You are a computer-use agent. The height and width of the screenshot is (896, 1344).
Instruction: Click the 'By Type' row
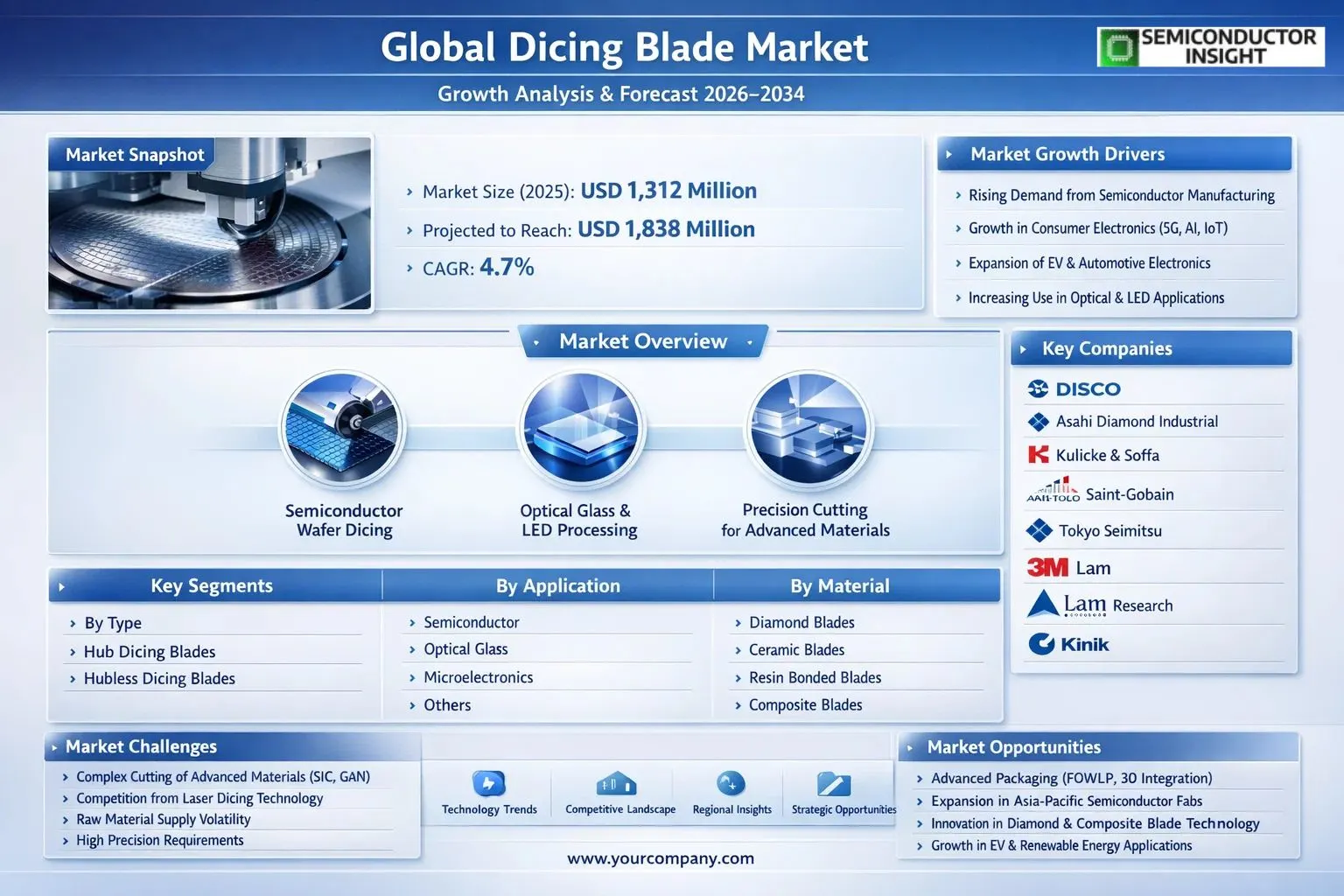[x=213, y=623]
